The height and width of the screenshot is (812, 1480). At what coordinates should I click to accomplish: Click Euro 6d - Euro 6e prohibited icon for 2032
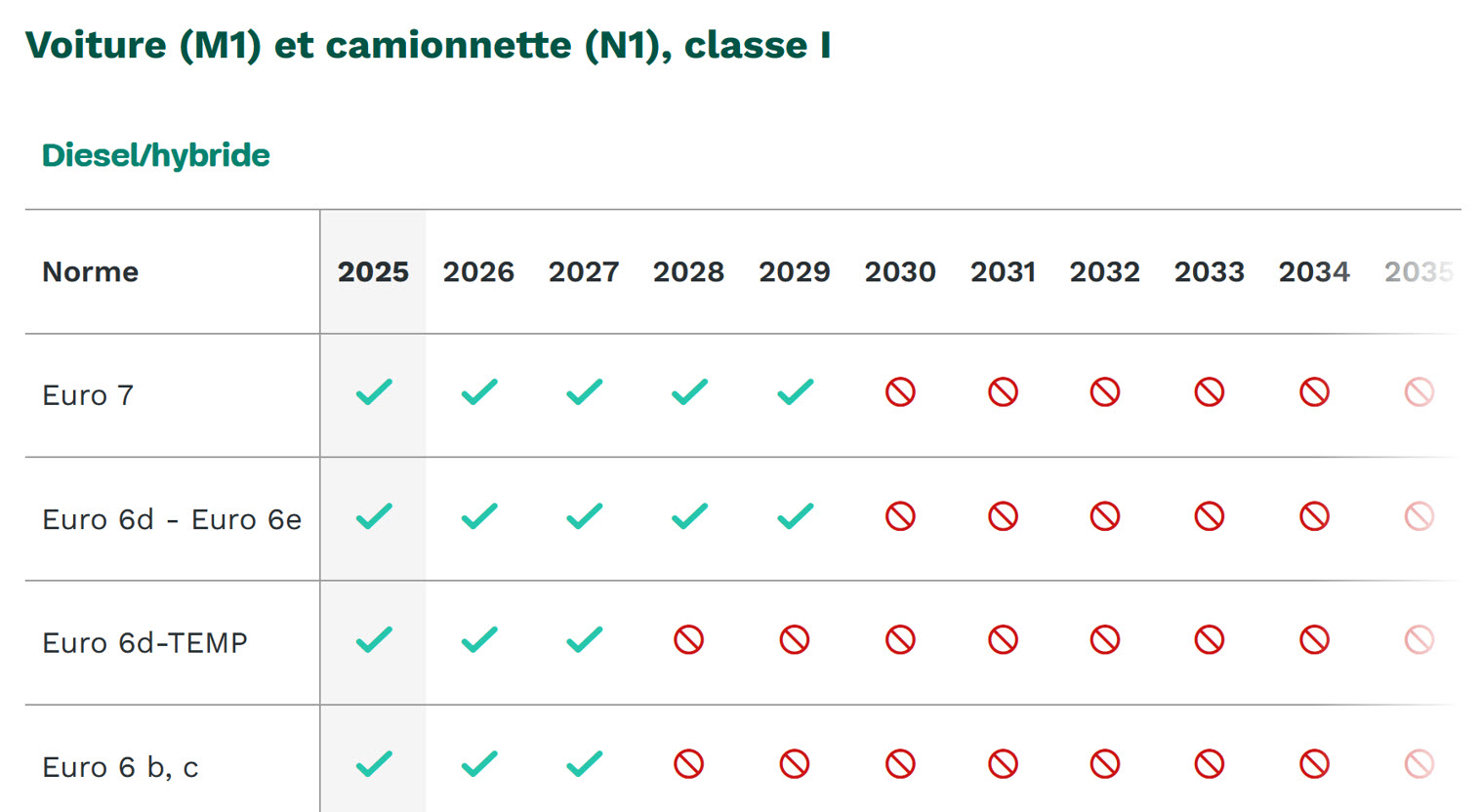[x=1104, y=516]
